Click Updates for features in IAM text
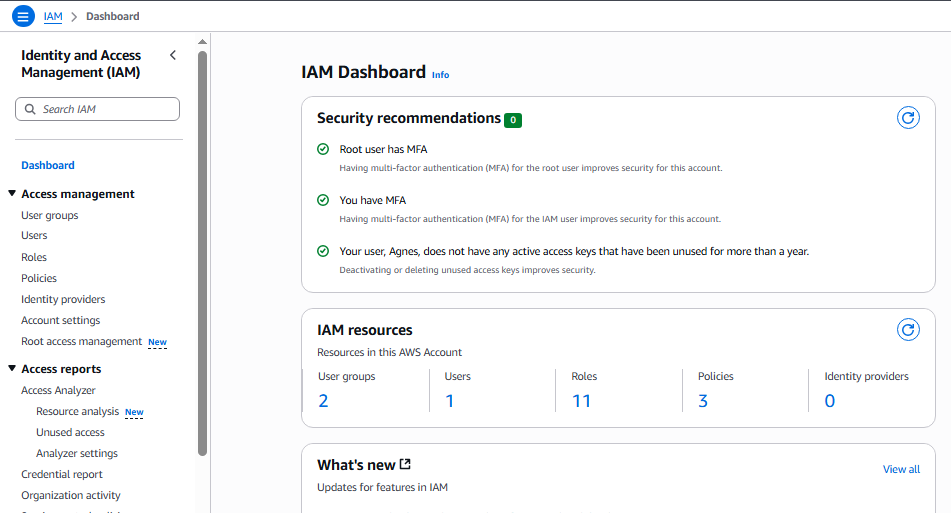This screenshot has width=951, height=513. (382, 488)
